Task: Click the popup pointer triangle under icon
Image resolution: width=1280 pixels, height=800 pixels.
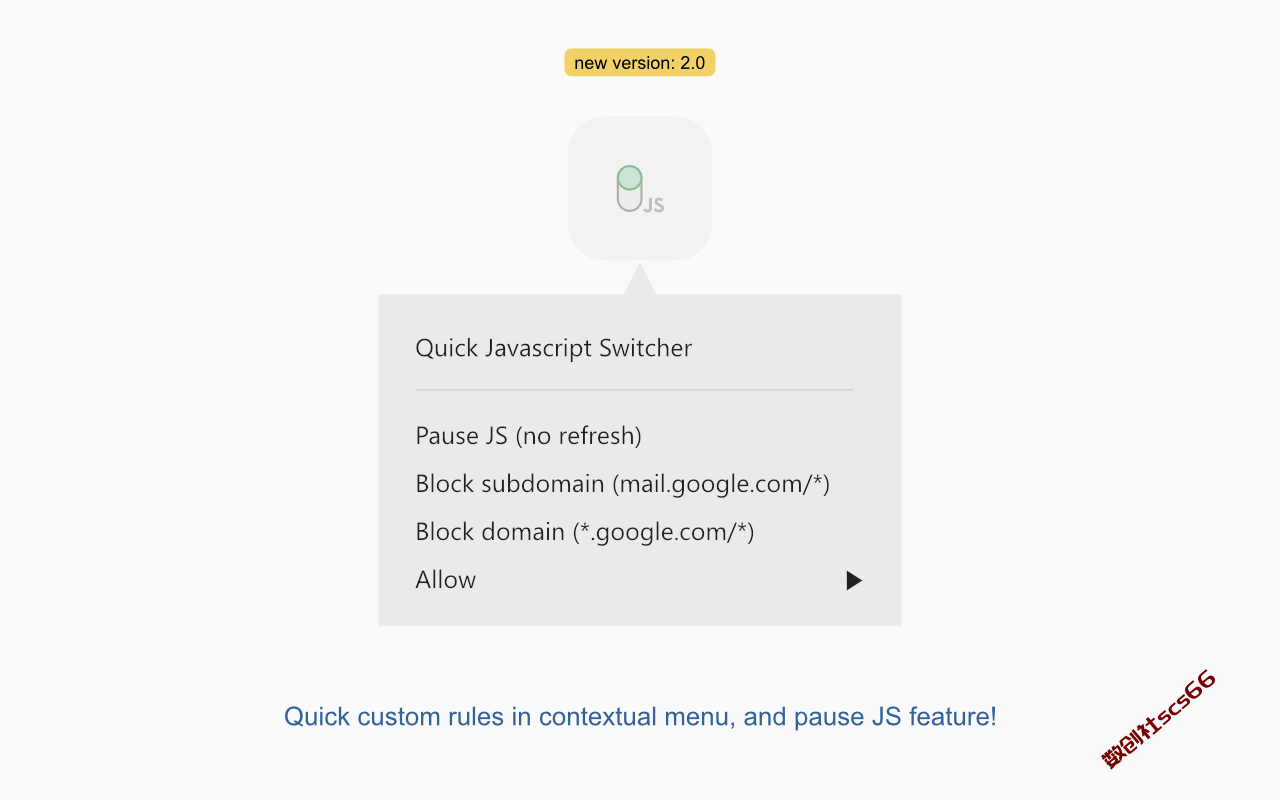Action: click(640, 279)
